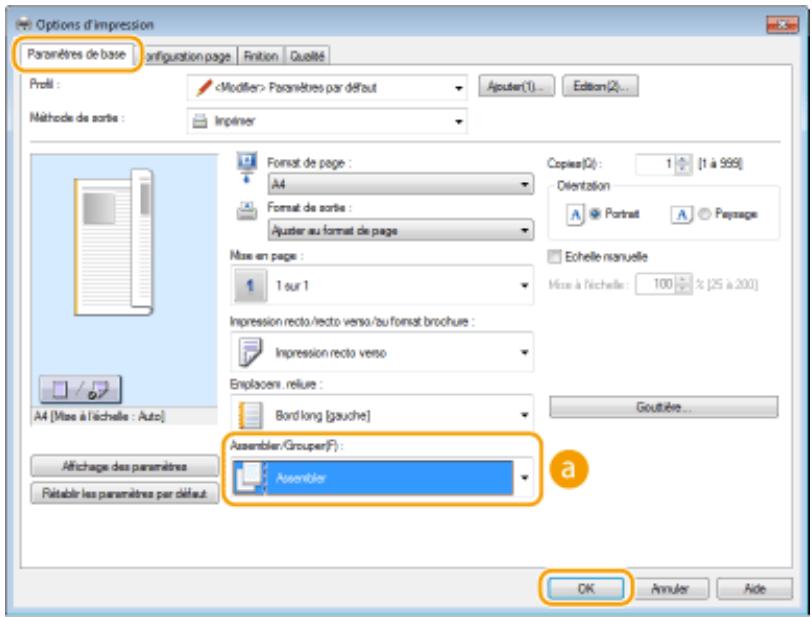This screenshot has height=617, width=812.
Task: Select Paysage orientation
Action: 704,213
